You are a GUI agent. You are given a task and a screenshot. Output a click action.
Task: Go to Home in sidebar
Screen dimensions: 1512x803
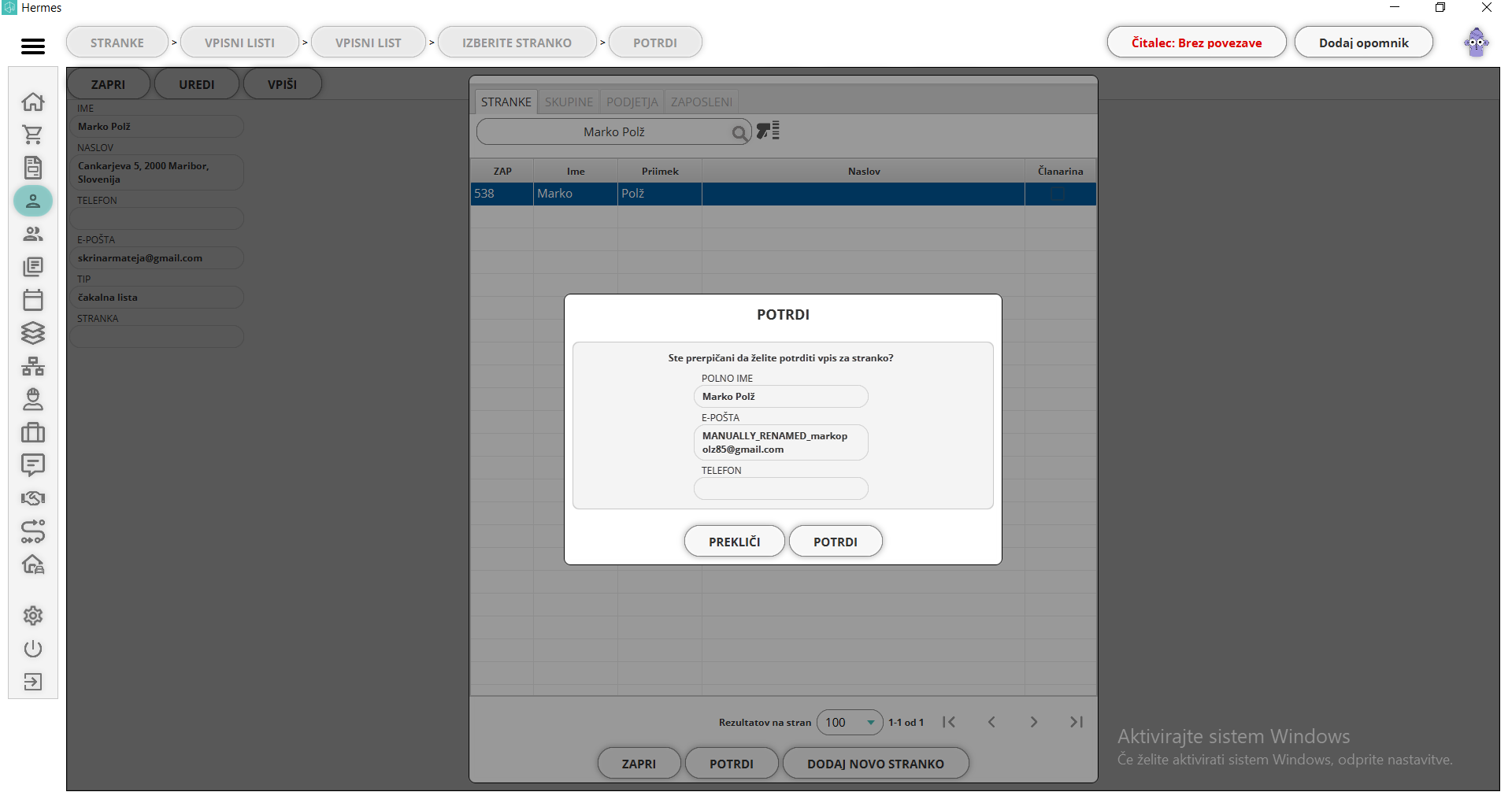point(33,102)
